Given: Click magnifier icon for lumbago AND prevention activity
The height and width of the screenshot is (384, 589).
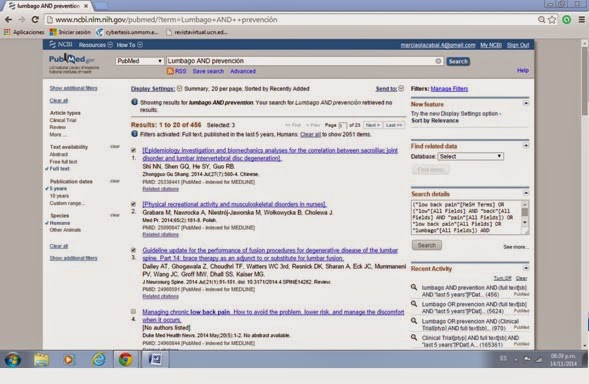Looking at the screenshot, I should coord(414,287).
